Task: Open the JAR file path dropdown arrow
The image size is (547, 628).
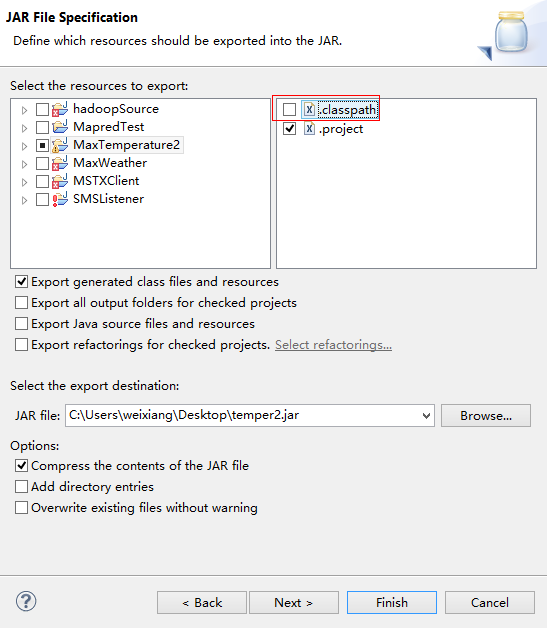Action: click(426, 416)
